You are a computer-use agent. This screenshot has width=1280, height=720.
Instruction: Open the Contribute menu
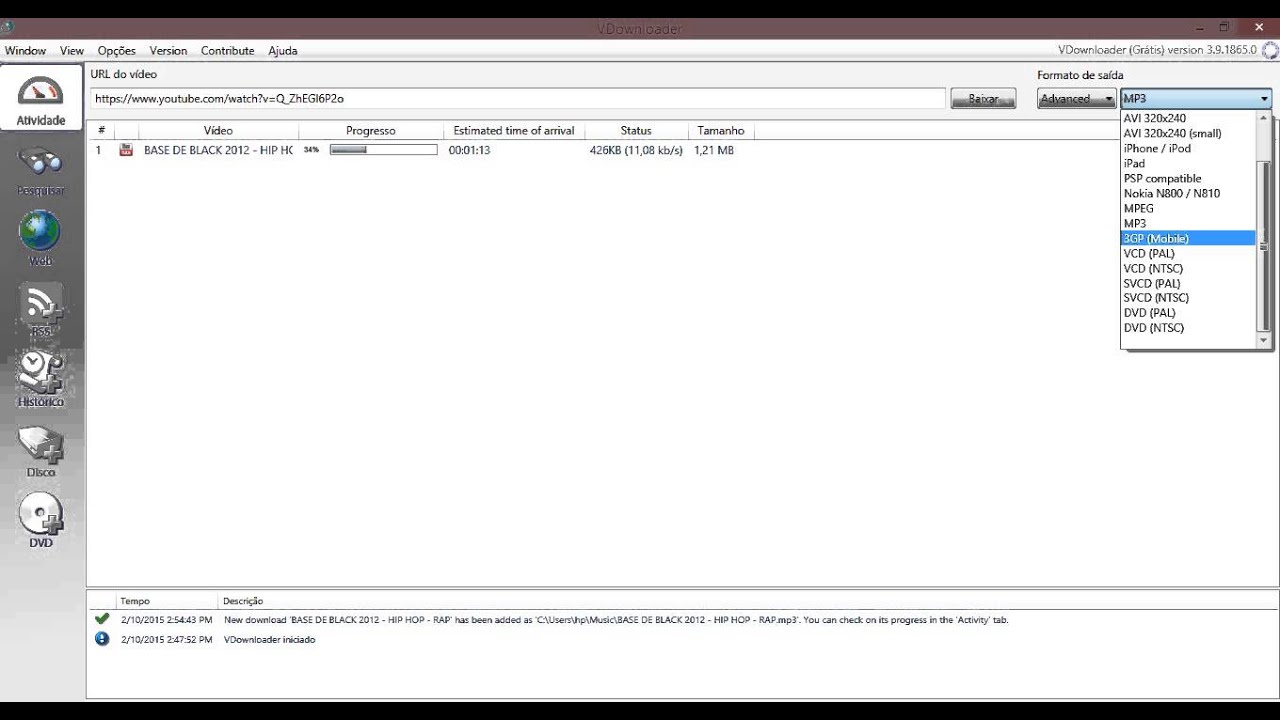[227, 51]
